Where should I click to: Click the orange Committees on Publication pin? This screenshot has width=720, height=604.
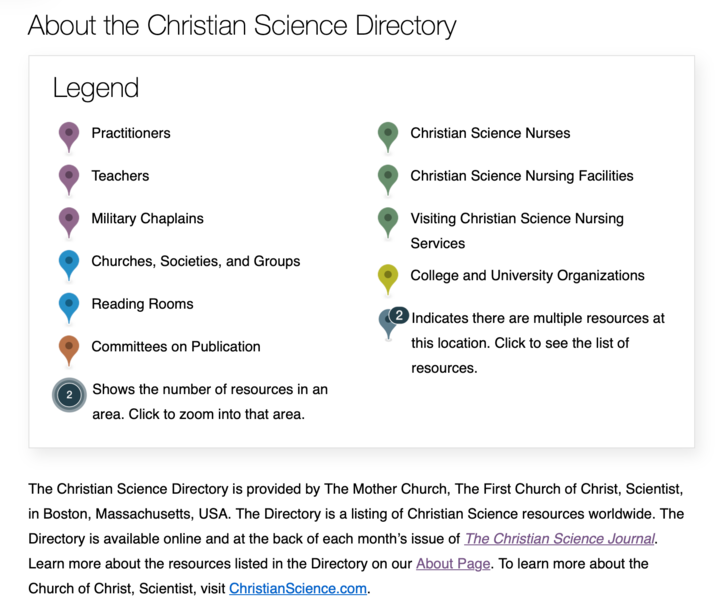point(69,350)
